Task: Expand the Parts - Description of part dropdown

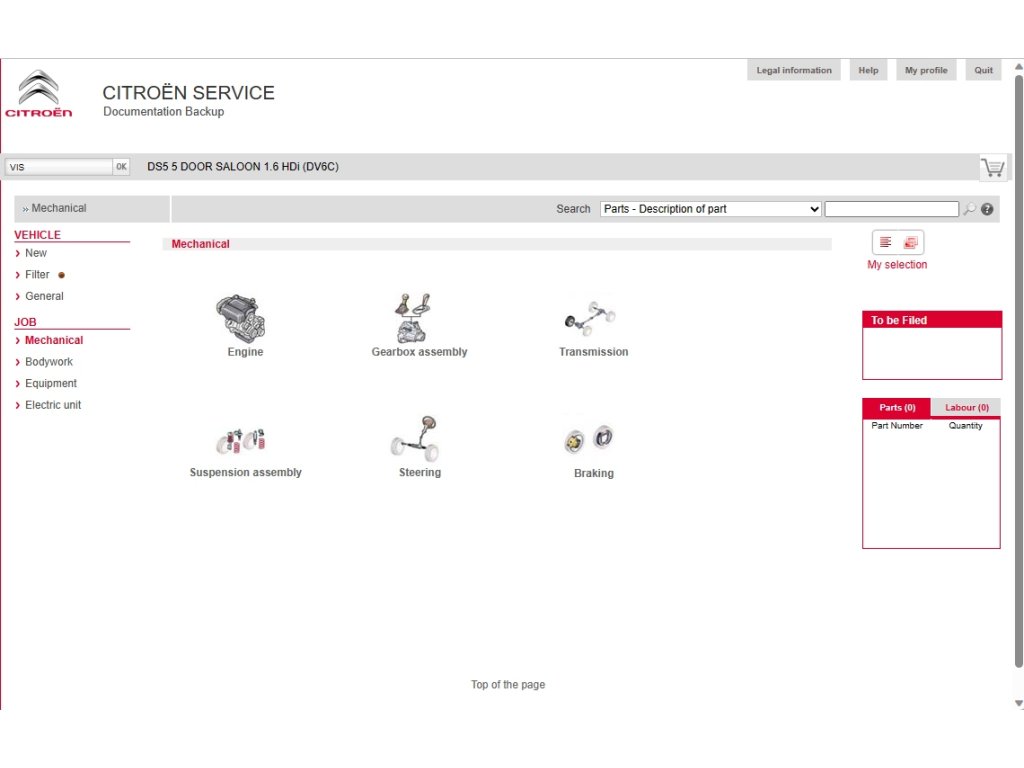Action: (710, 209)
